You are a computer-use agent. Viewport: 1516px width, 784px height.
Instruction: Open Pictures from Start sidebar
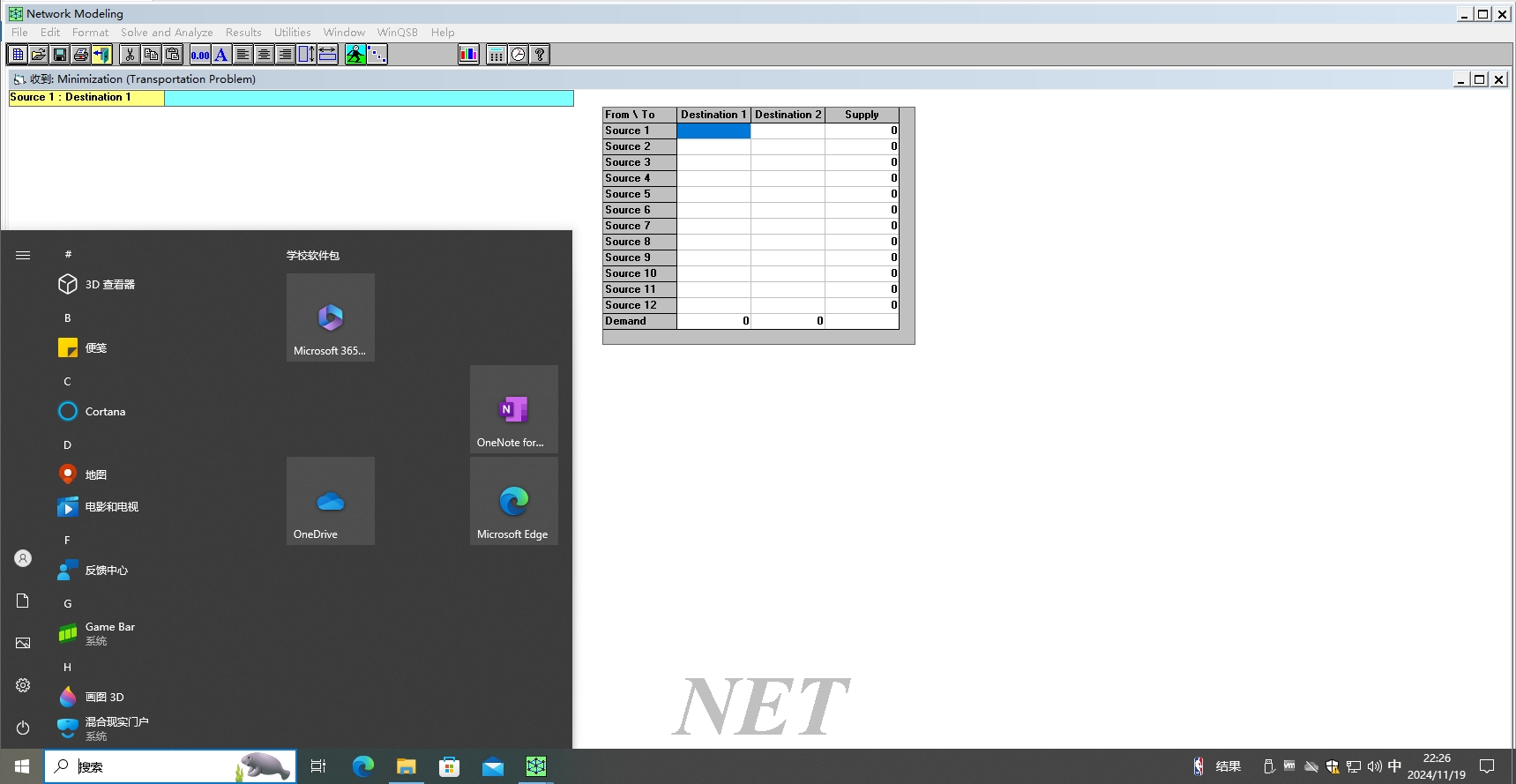[23, 643]
